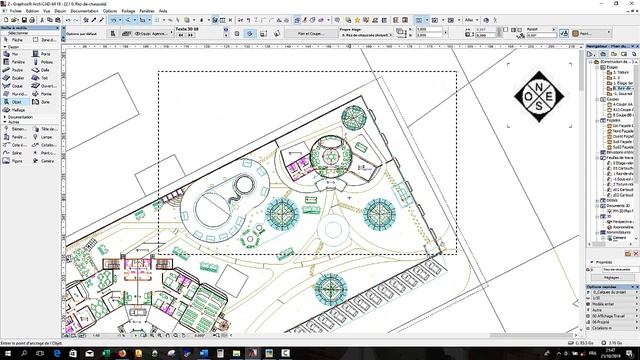Click the red delete icon in Navigator
The width and height of the screenshot is (640, 360).
(x=636, y=254)
